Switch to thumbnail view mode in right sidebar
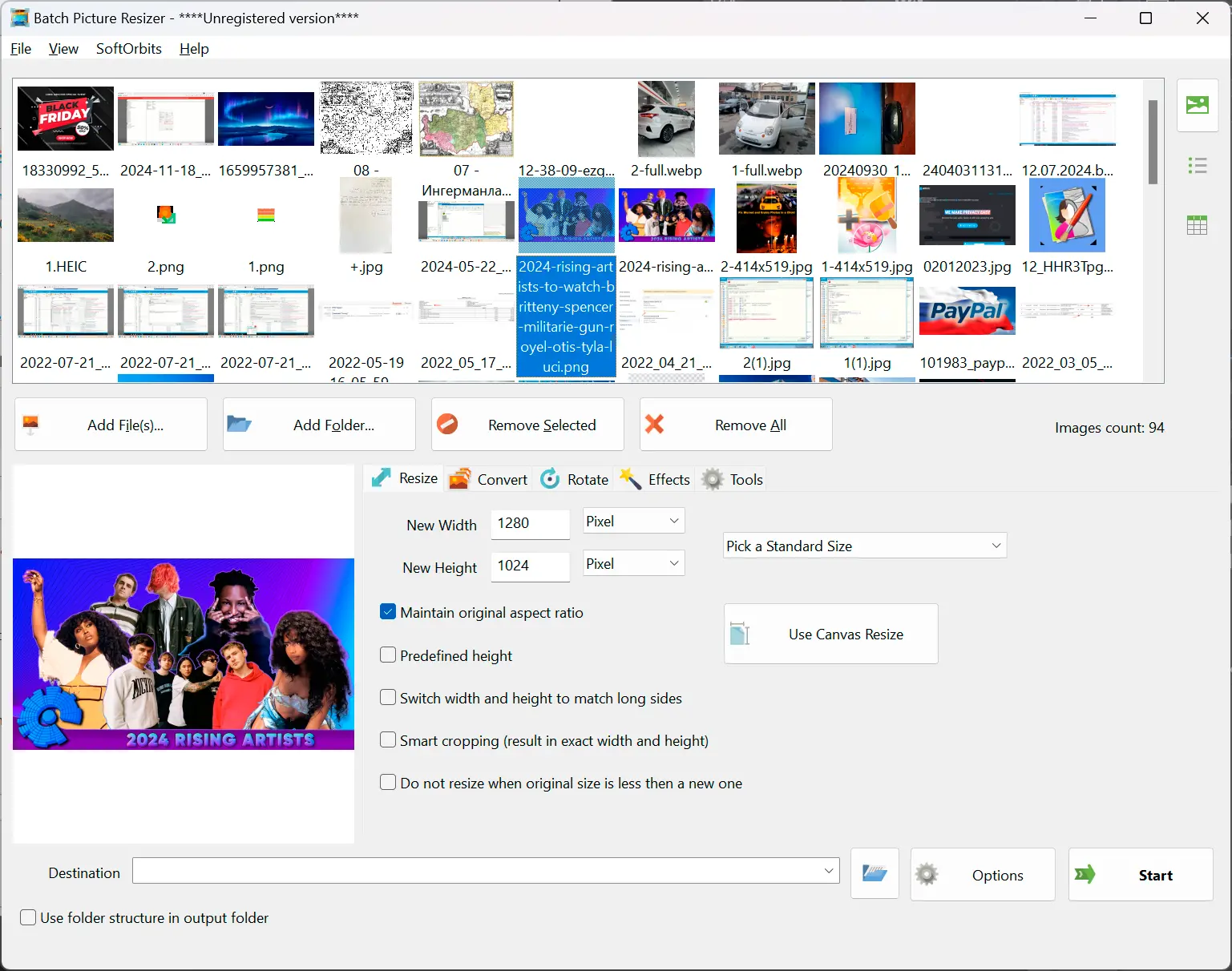This screenshot has width=1232, height=971. pyautogui.click(x=1197, y=105)
